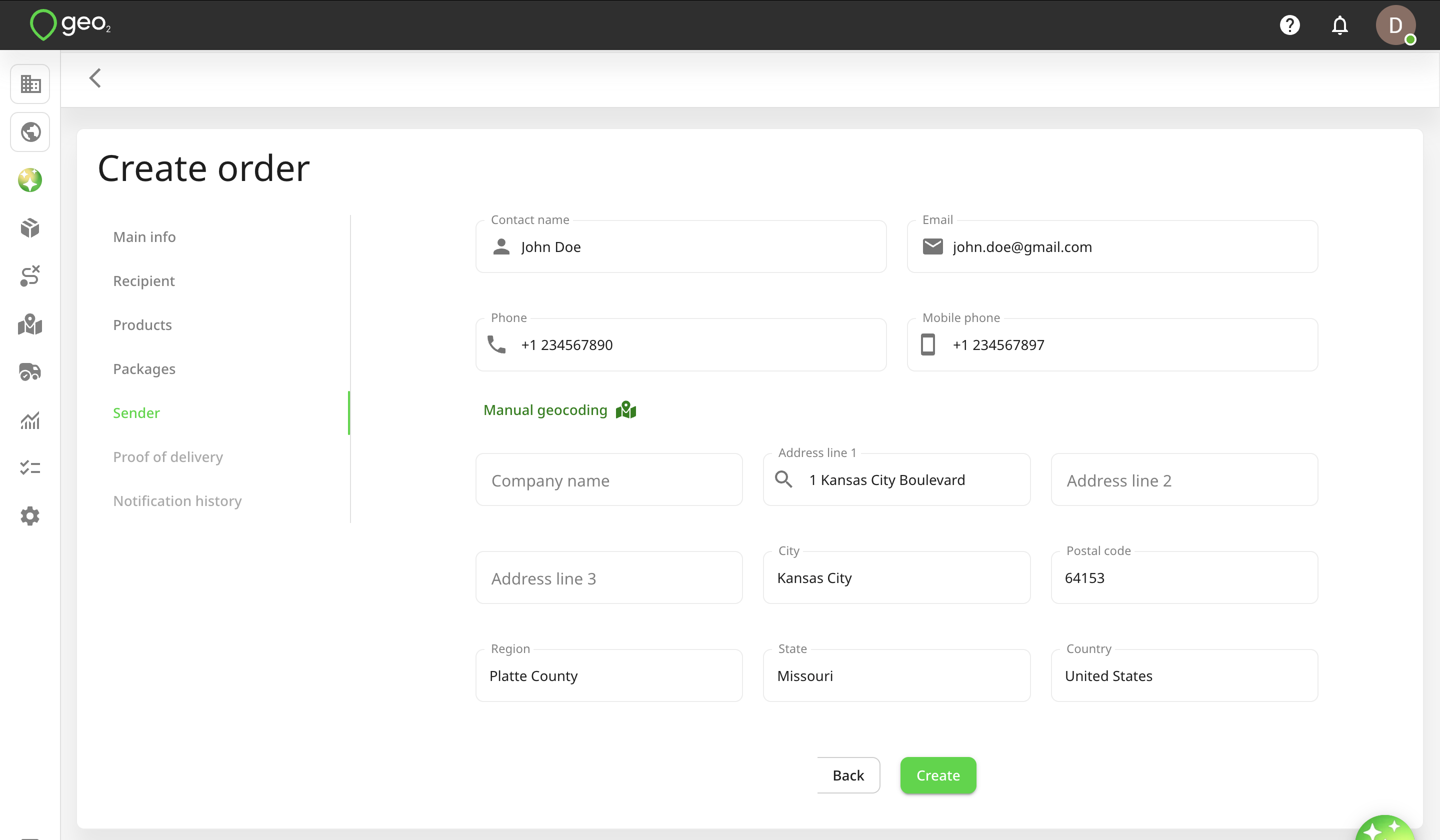1440x840 pixels.
Task: Focus the Postal code field
Action: [x=1184, y=577]
